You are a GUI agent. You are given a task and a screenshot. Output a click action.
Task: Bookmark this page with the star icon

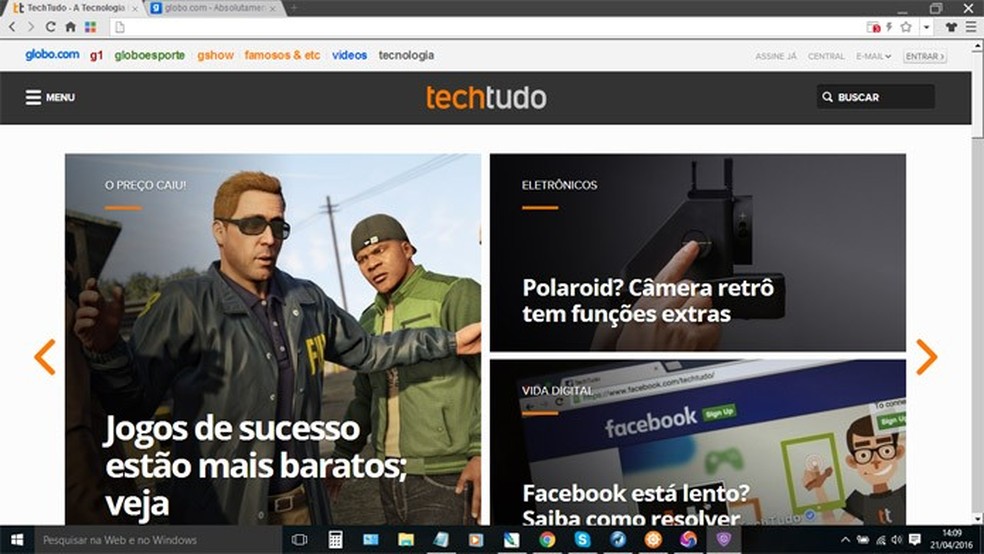(x=906, y=27)
